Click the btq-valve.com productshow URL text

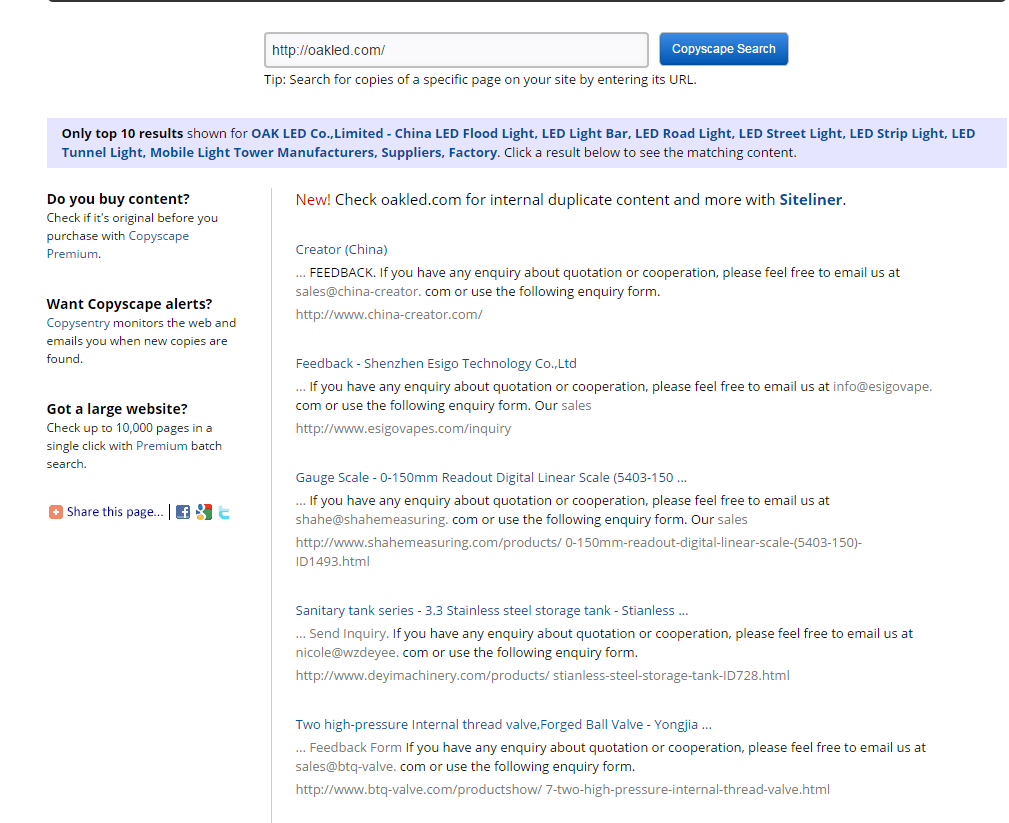562,789
